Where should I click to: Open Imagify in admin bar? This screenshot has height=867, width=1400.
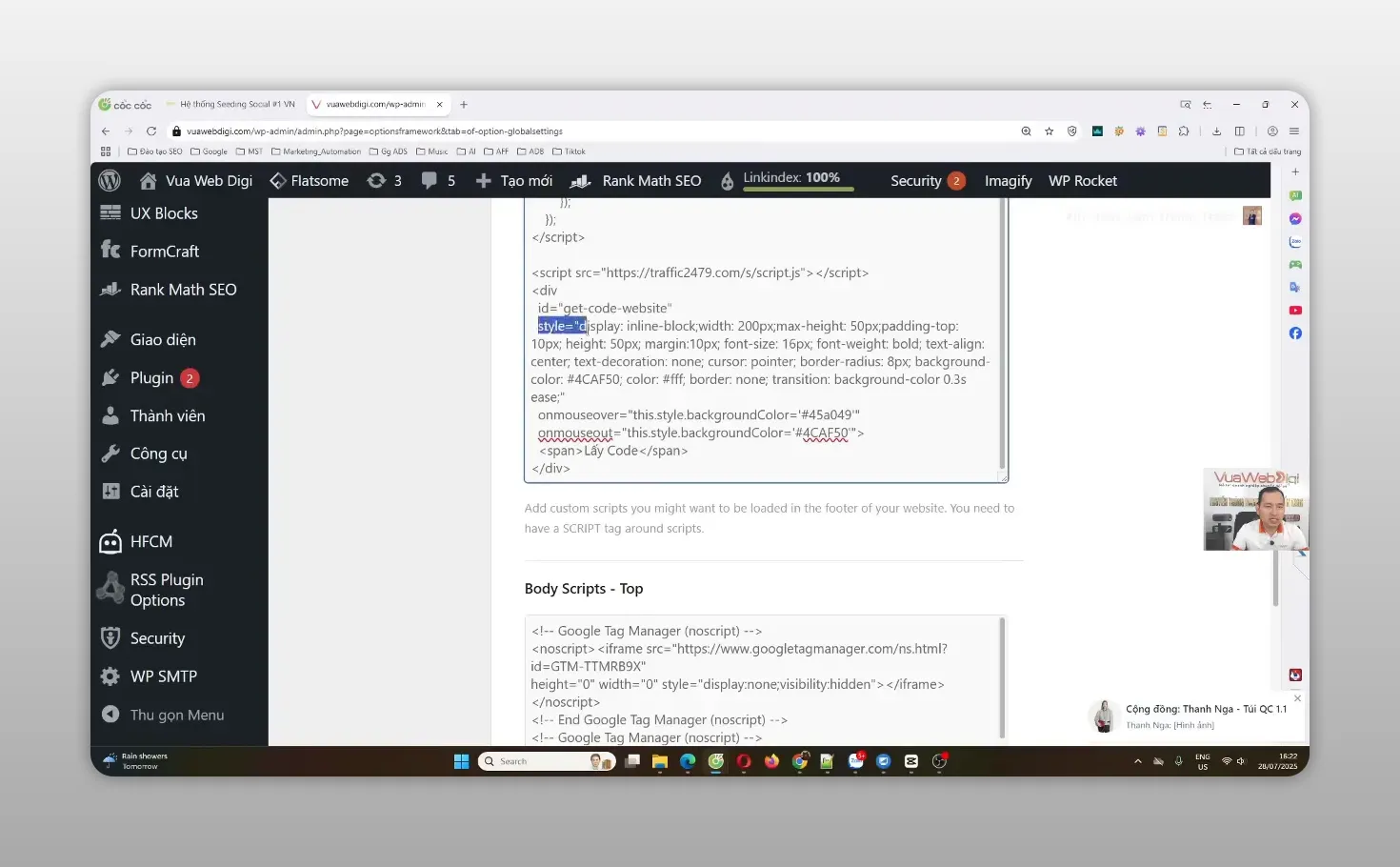(x=1008, y=180)
